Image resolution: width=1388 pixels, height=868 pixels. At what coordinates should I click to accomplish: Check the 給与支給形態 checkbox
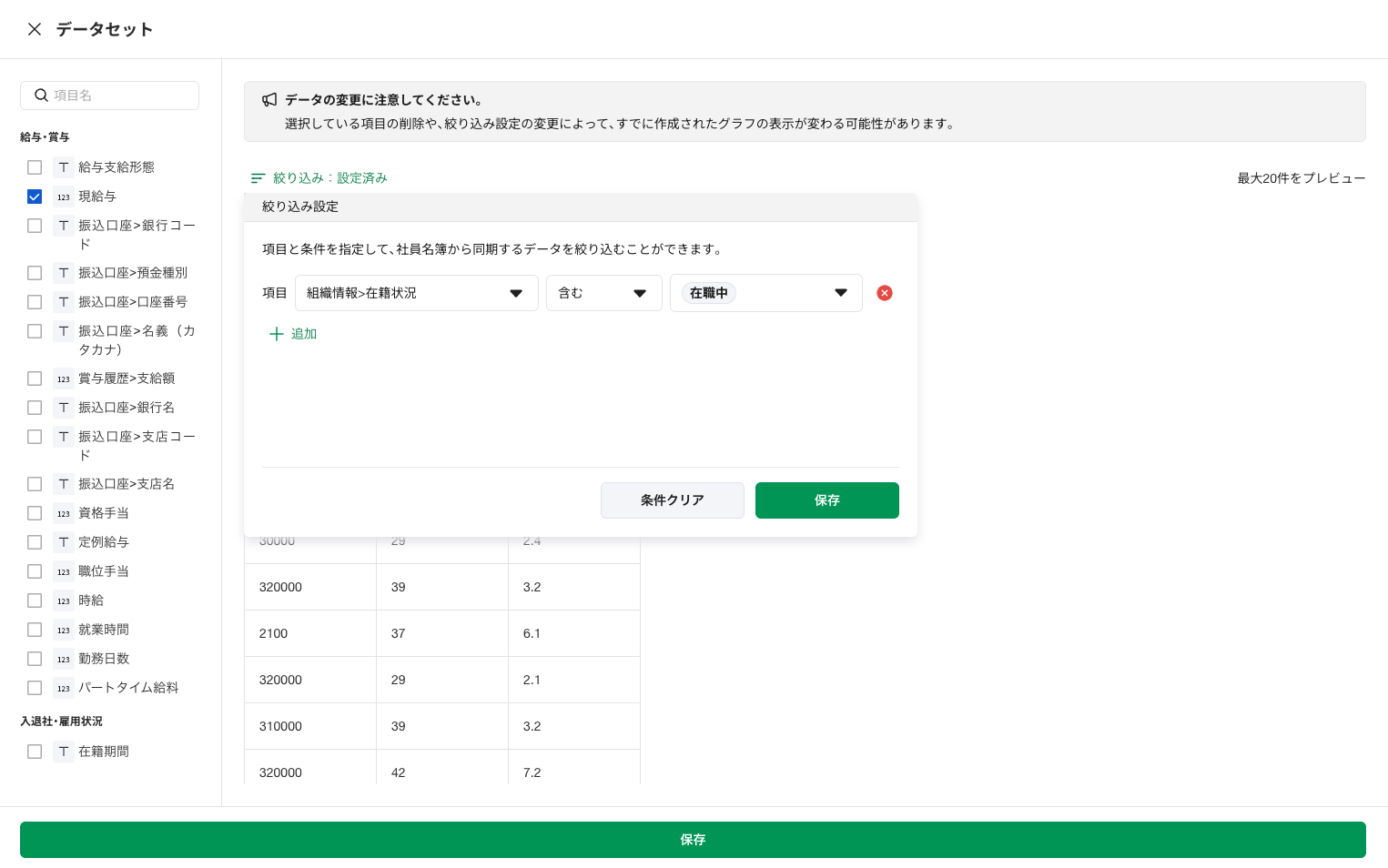(35, 167)
